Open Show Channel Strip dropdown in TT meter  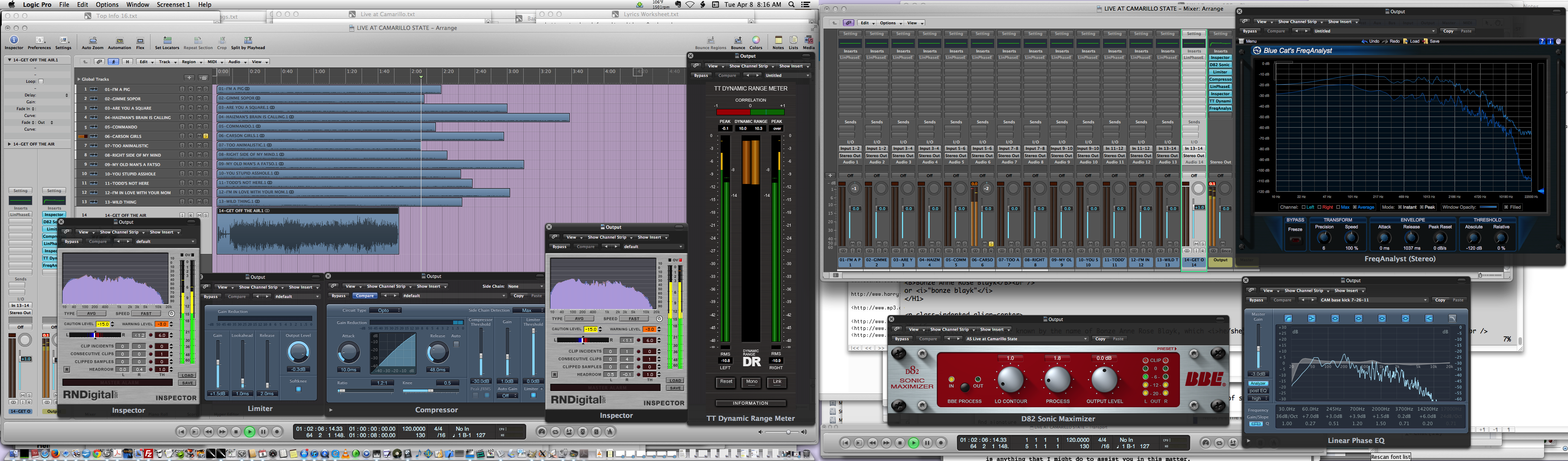tap(751, 66)
